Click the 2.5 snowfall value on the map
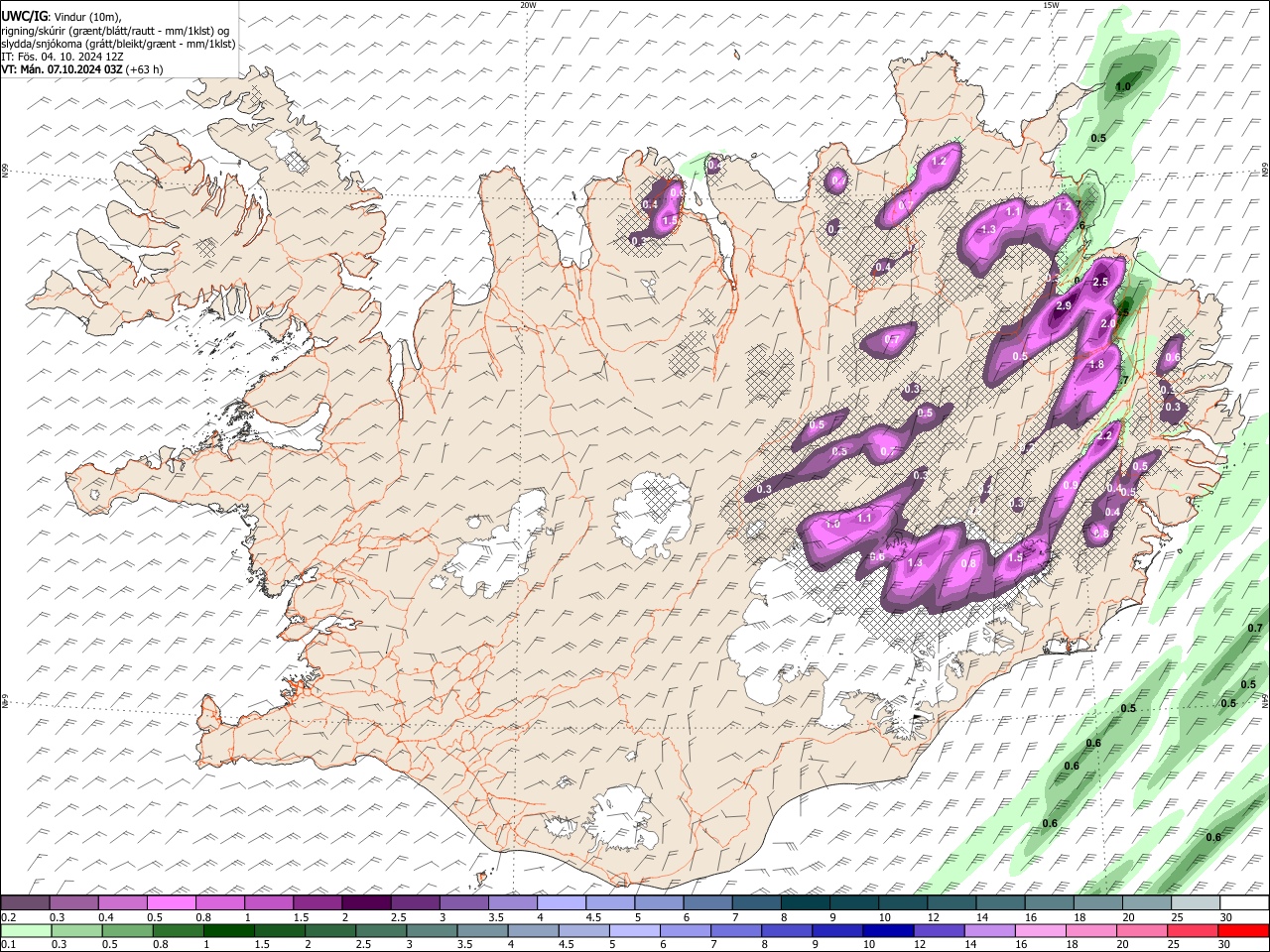Screen dimensions: 1270x952 coord(1099,283)
